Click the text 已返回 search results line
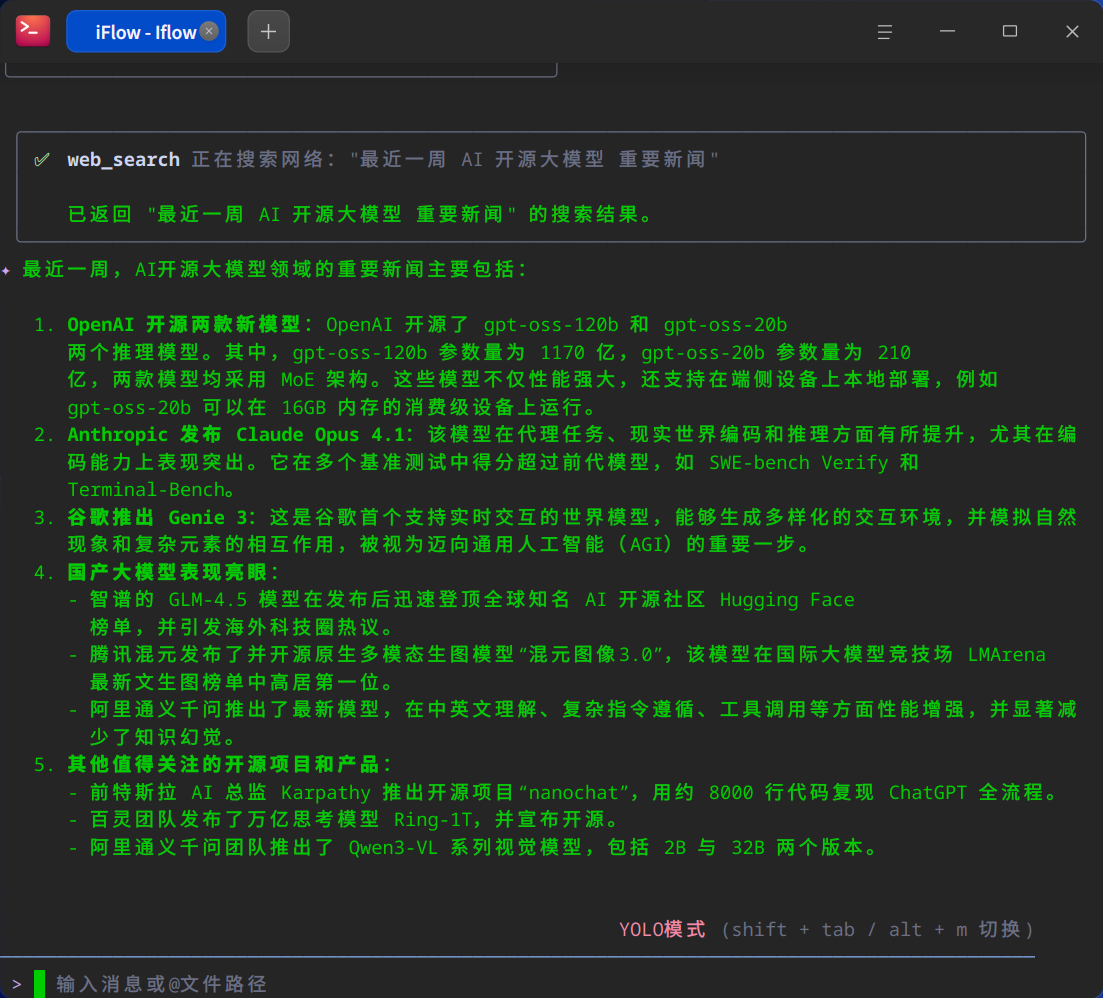This screenshot has width=1103, height=998. click(362, 214)
